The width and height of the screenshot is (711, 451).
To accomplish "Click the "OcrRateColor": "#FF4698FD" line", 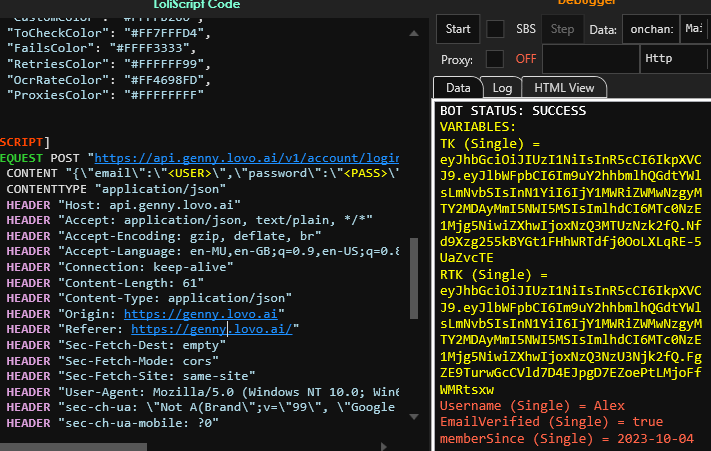I will click(109, 80).
